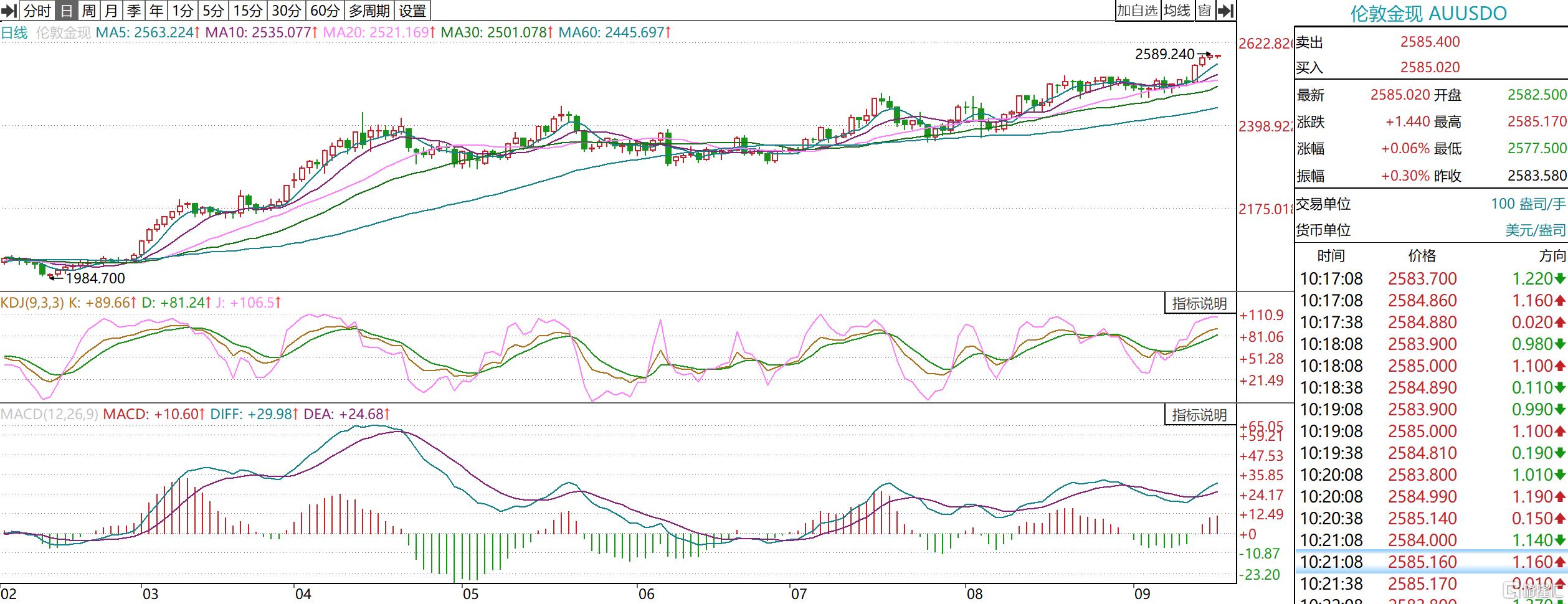
Task: Click the 最高 value 2585.170
Action: (x=1537, y=121)
